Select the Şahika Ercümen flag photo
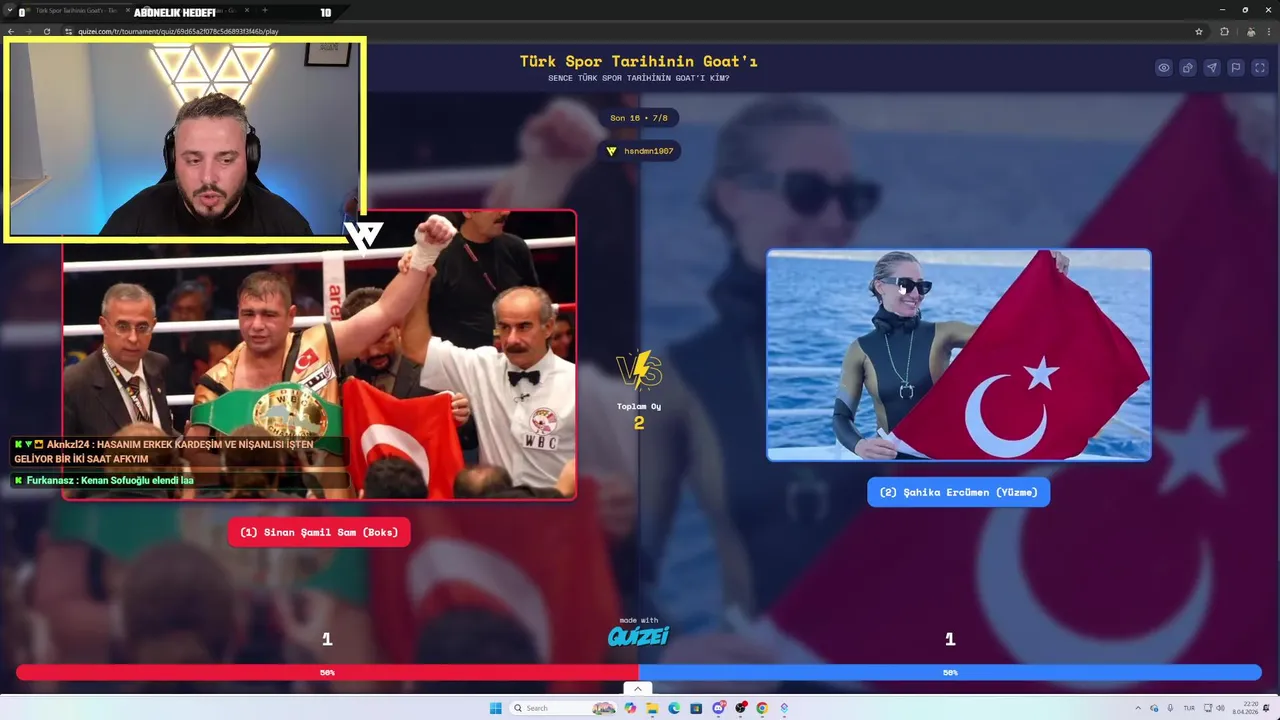Screen dimensions: 1280x720 [958, 355]
